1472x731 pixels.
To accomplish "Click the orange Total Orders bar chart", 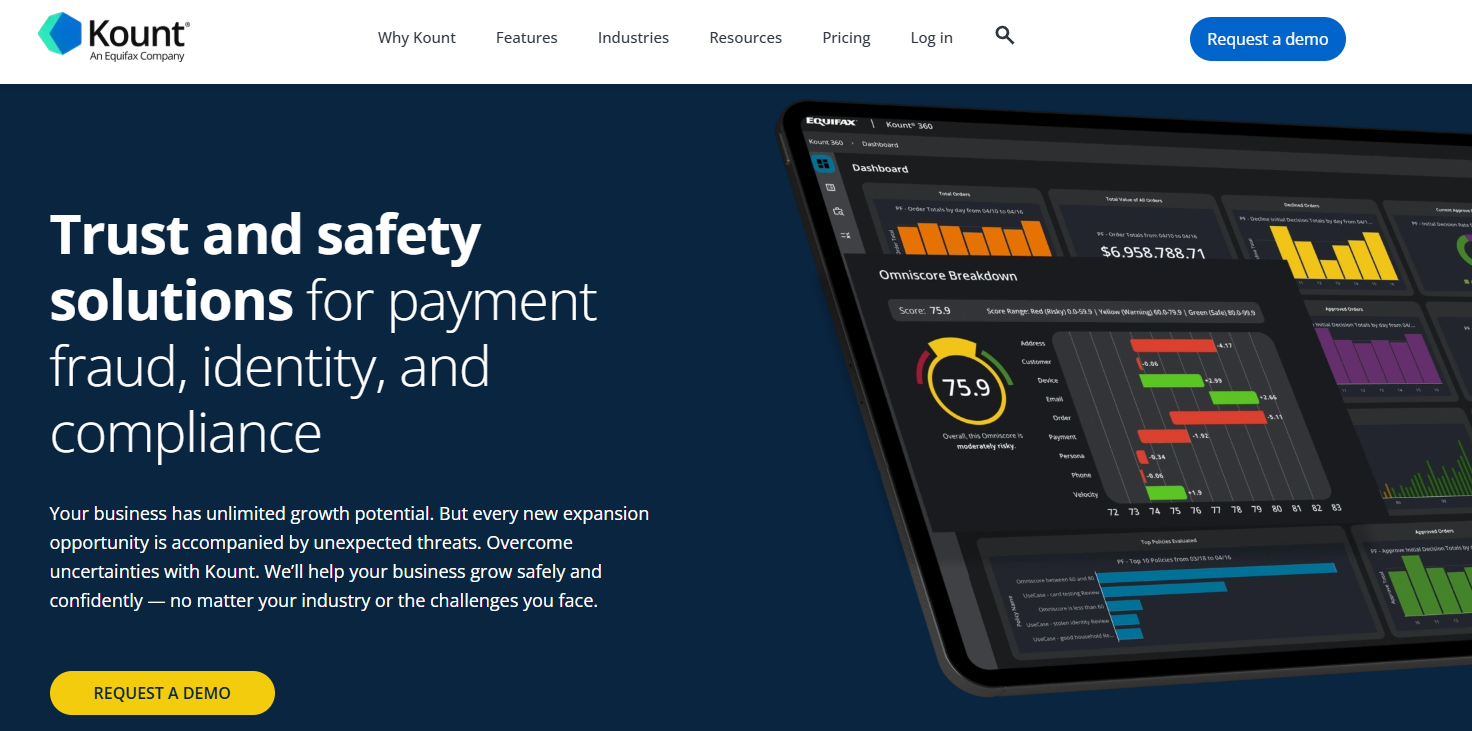I will point(970,238).
